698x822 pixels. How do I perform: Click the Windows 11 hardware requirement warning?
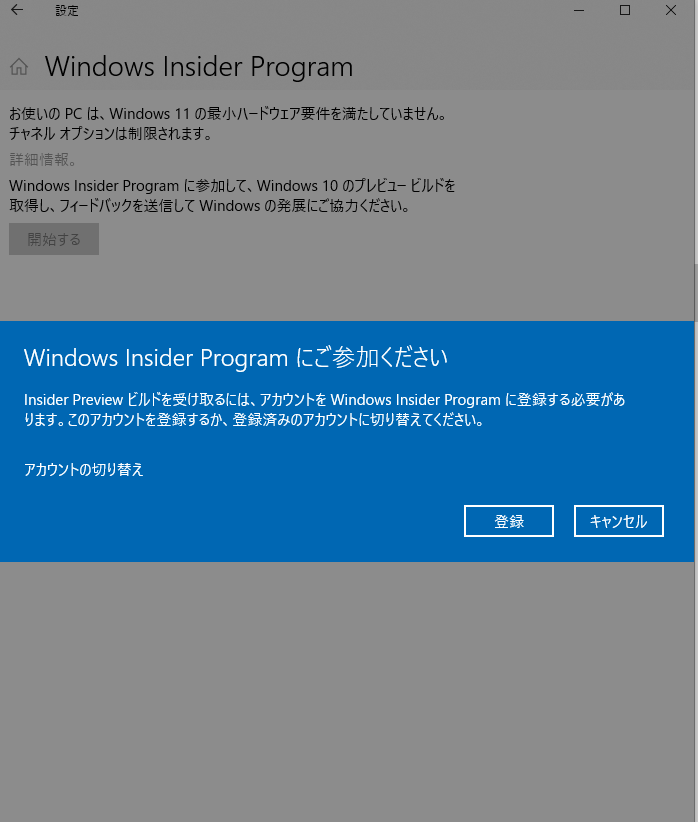(x=228, y=114)
